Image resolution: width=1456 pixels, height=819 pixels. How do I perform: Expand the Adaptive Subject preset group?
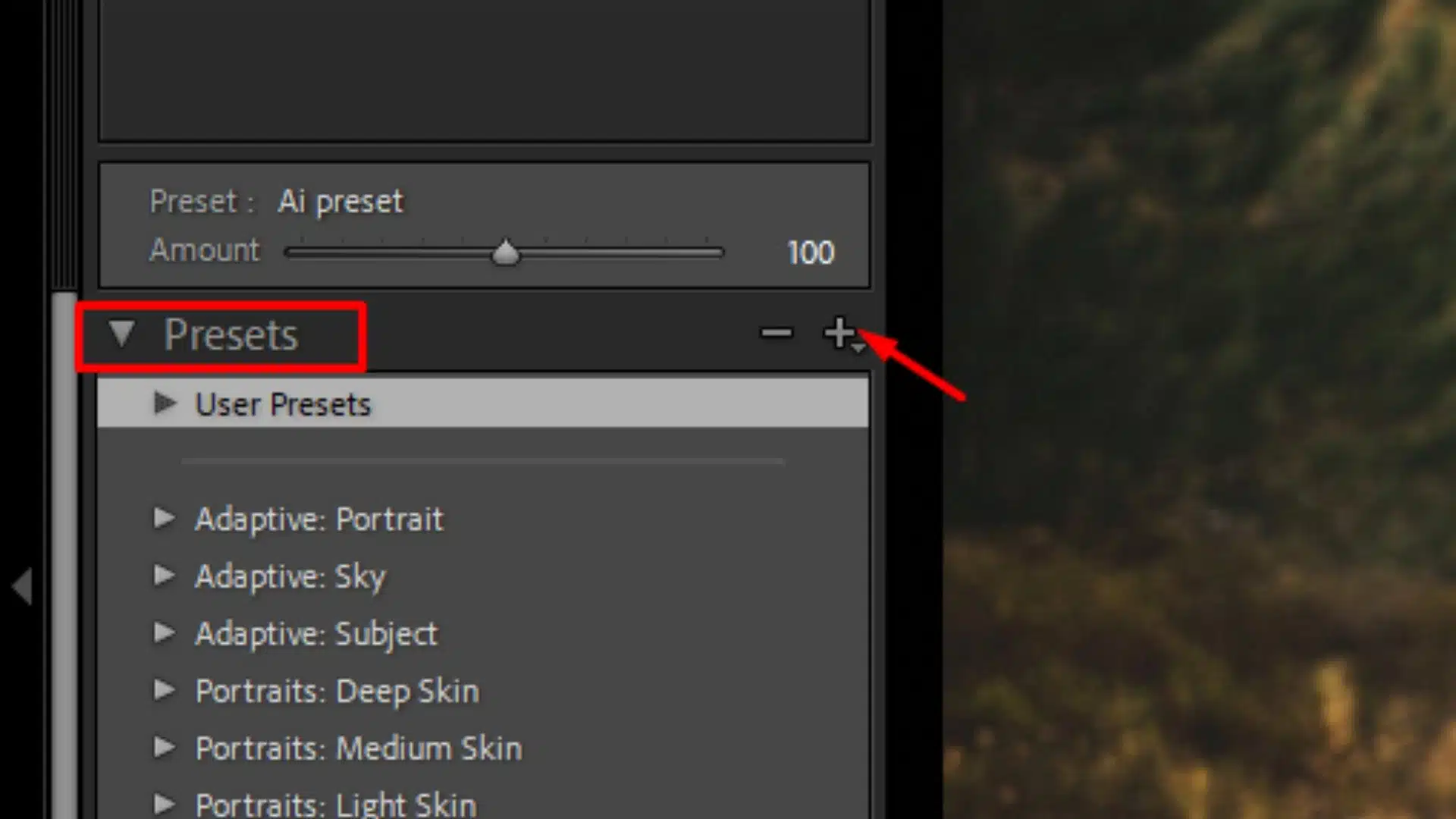pos(164,633)
